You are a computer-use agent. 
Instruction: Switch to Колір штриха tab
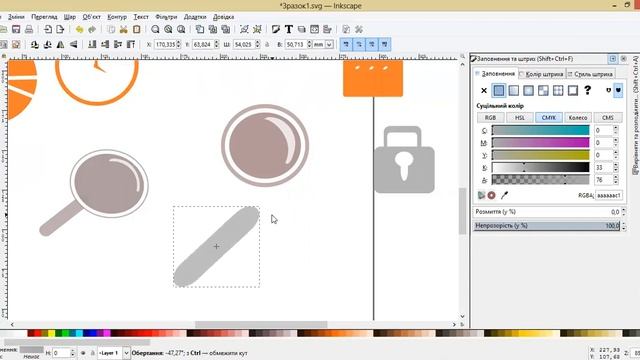541,74
